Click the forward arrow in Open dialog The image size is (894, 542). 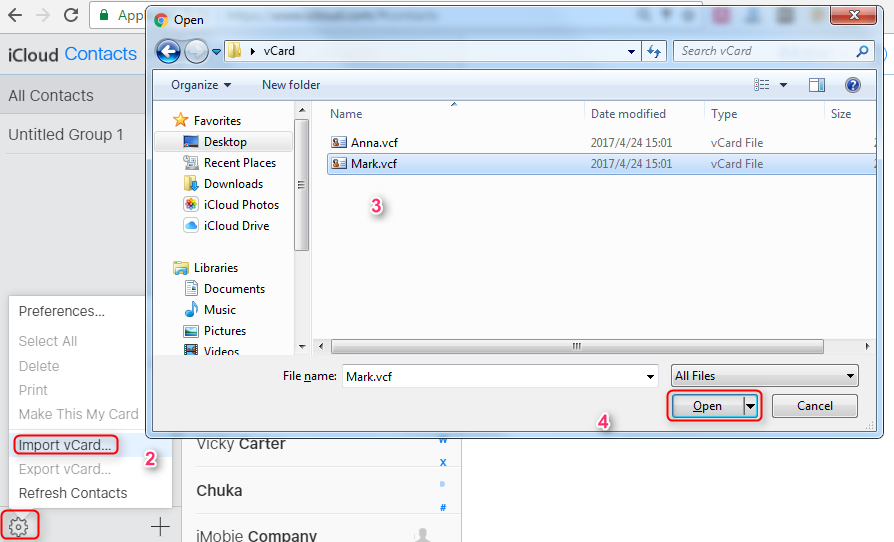tap(197, 51)
